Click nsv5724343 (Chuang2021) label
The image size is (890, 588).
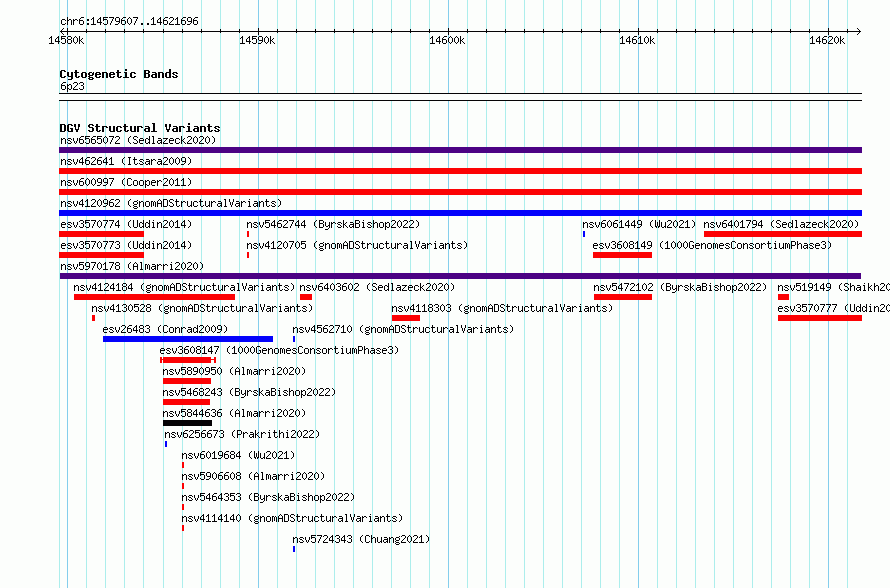point(361,539)
